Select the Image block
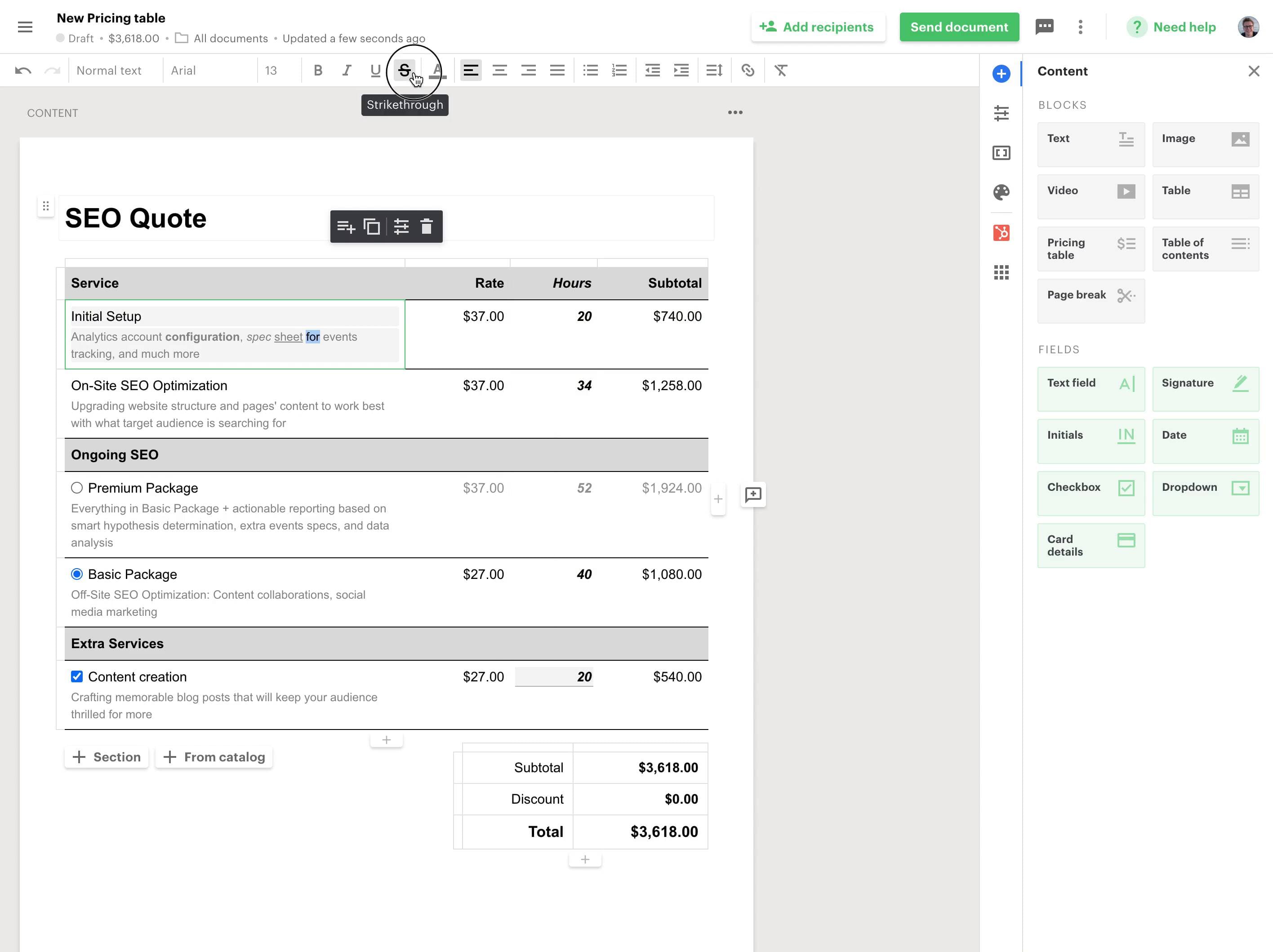The width and height of the screenshot is (1273, 952). click(x=1206, y=144)
